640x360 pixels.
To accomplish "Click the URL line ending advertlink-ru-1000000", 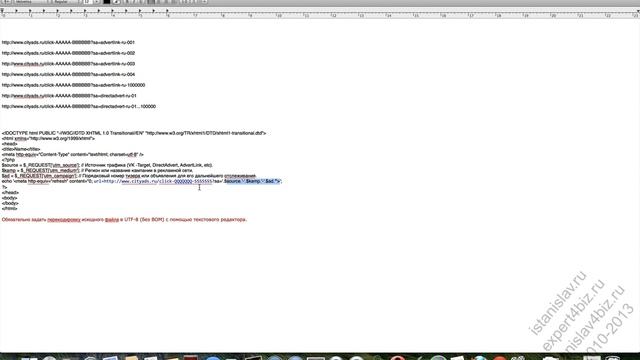I will click(x=73, y=85).
